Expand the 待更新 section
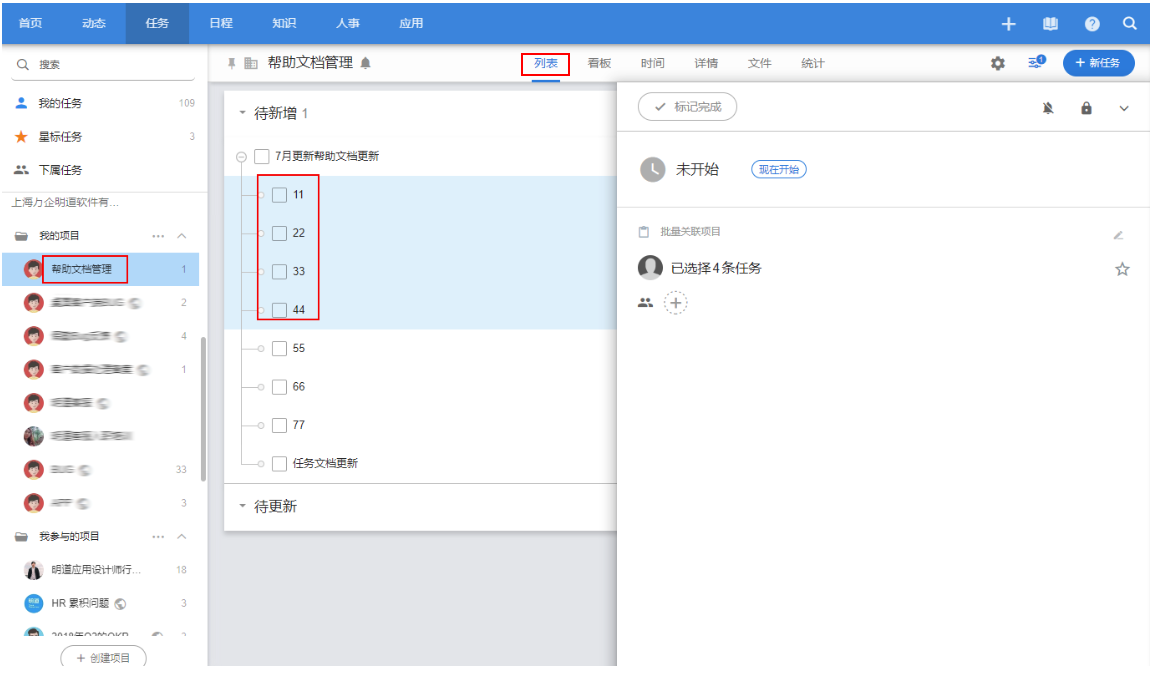 [x=242, y=506]
